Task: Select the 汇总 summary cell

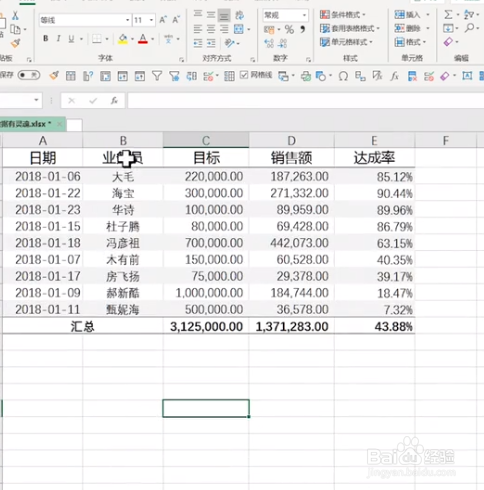Action: point(83,326)
